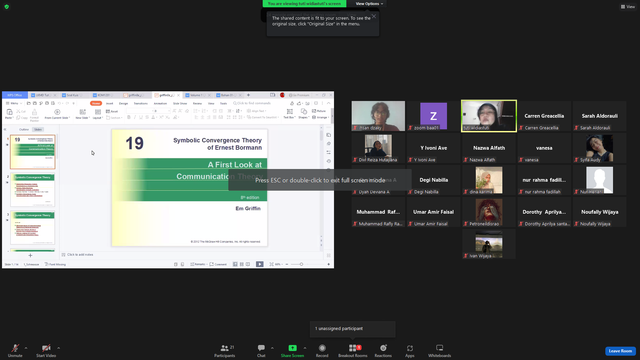The width and height of the screenshot is (640, 360).
Task: Select the Carren Greacellia participant tile
Action: 544,116
